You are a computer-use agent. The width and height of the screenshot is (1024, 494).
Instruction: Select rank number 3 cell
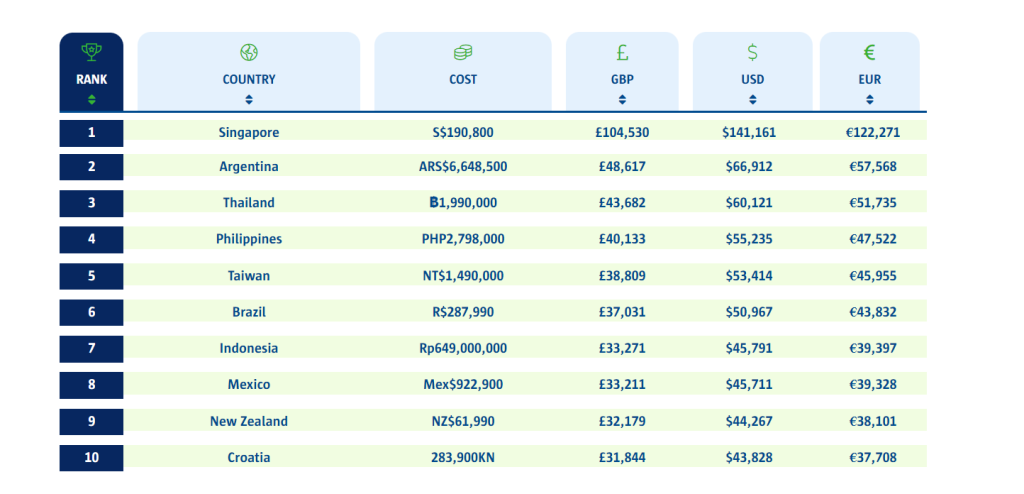point(91,203)
